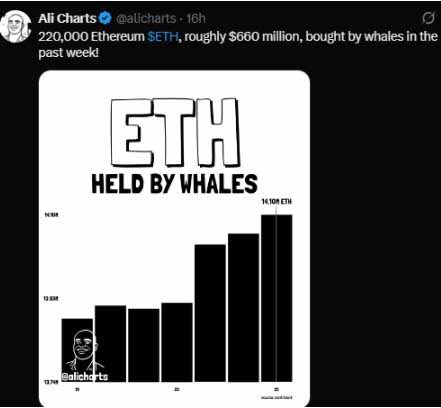Open the @alicharts handle link

[x=146, y=19]
